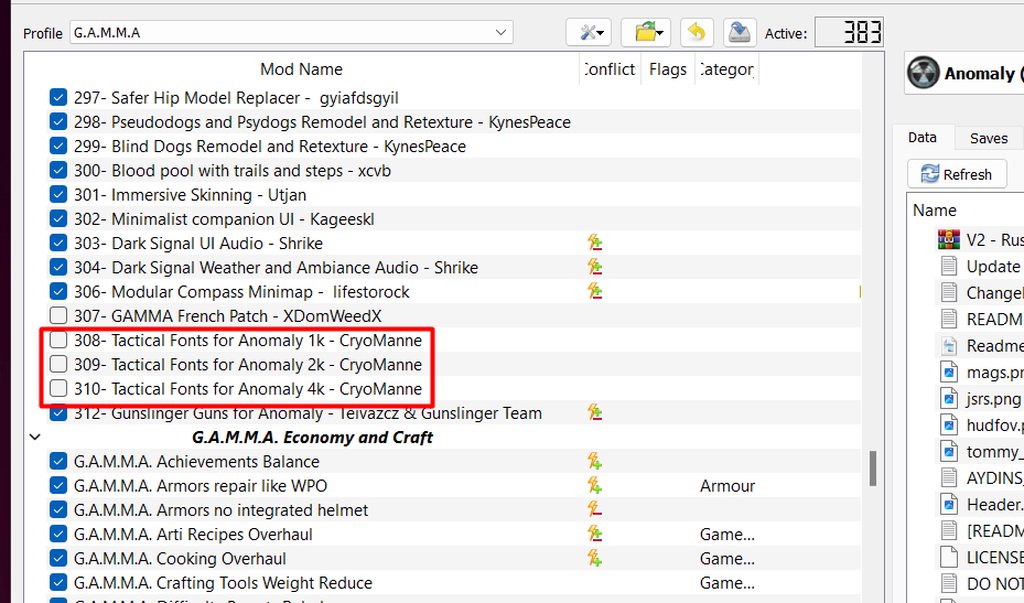1024x603 pixels.
Task: Click the Anomaly radiation logo icon
Action: [x=923, y=73]
